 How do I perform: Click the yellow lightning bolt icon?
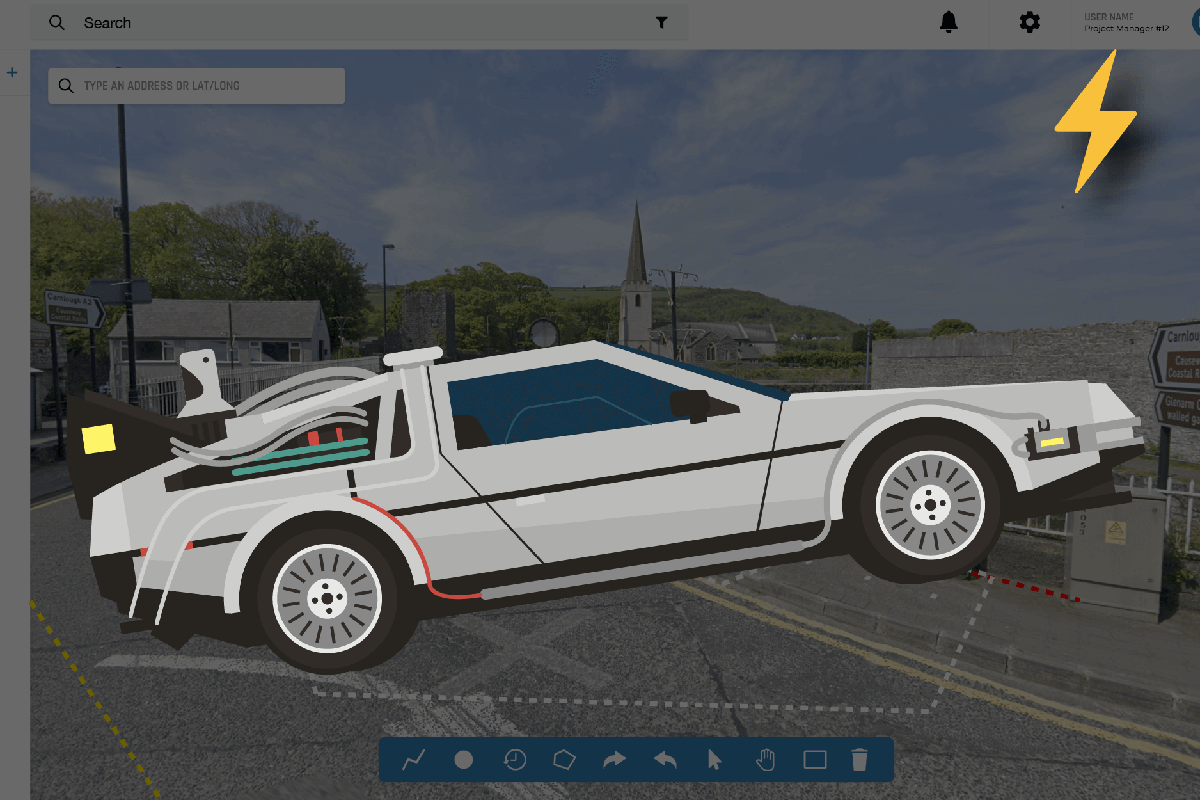tap(1095, 121)
